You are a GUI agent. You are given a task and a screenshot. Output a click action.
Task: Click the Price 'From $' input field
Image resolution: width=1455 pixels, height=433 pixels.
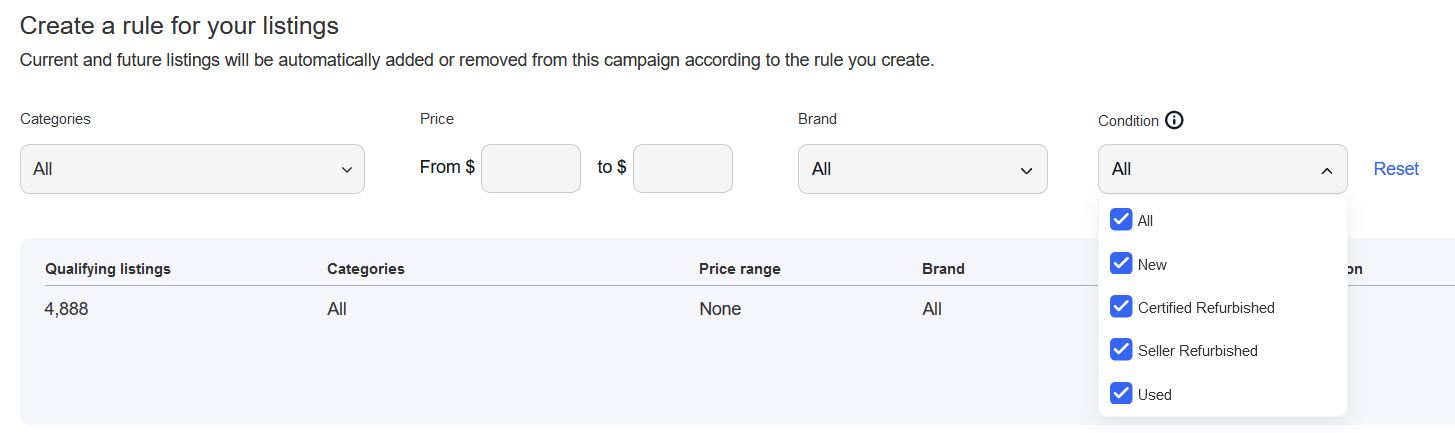[x=531, y=169]
